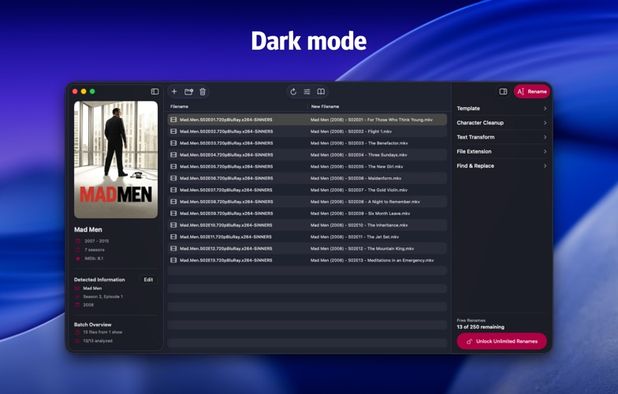The image size is (618, 394).
Task: Expand the Template section
Action: coord(502,108)
